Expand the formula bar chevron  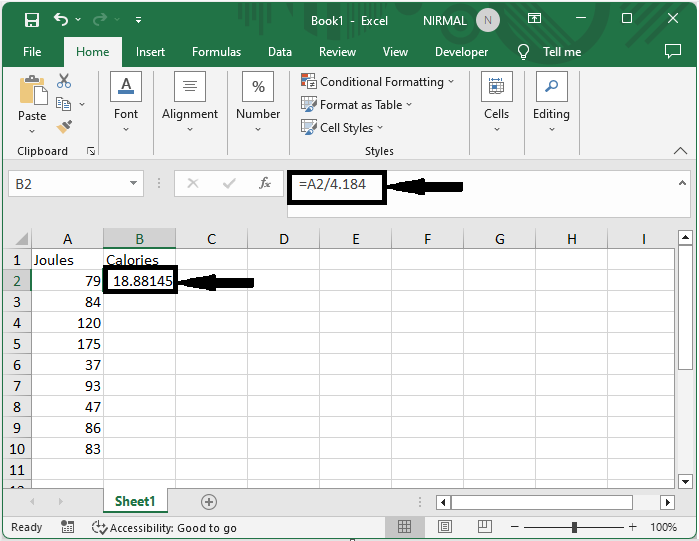[x=682, y=183]
